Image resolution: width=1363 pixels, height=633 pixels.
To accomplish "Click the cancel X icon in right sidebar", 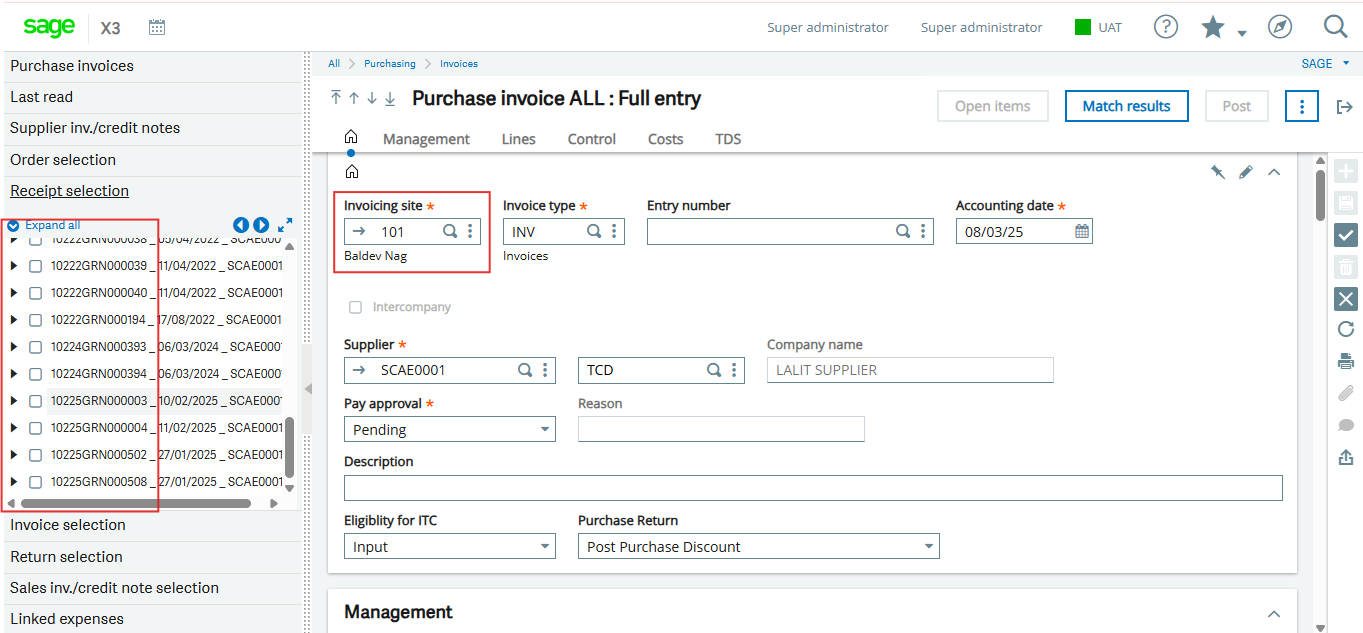I will coord(1345,298).
